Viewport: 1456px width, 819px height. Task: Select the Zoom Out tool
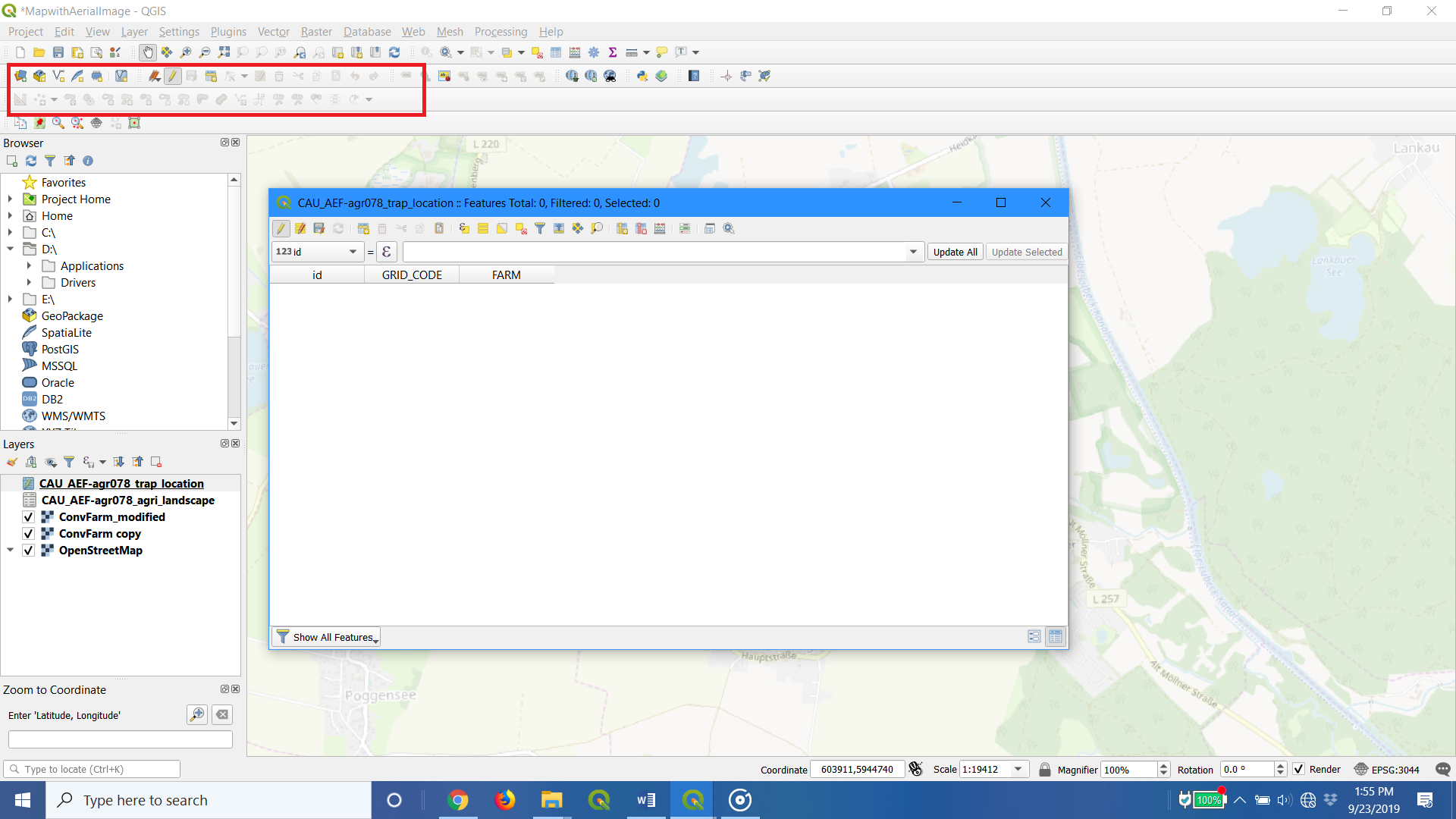click(205, 52)
